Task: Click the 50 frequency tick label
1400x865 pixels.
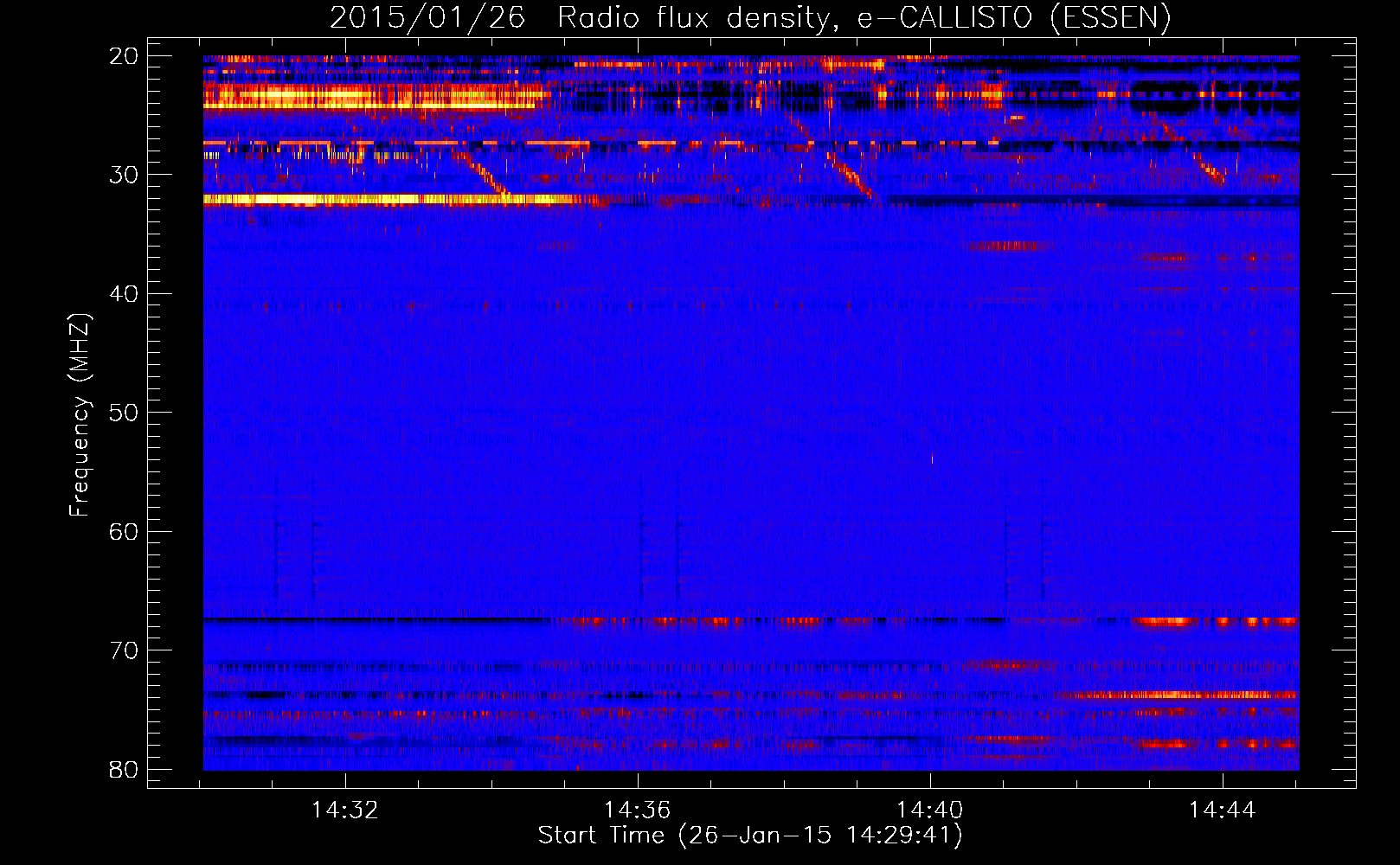Action: coord(124,413)
